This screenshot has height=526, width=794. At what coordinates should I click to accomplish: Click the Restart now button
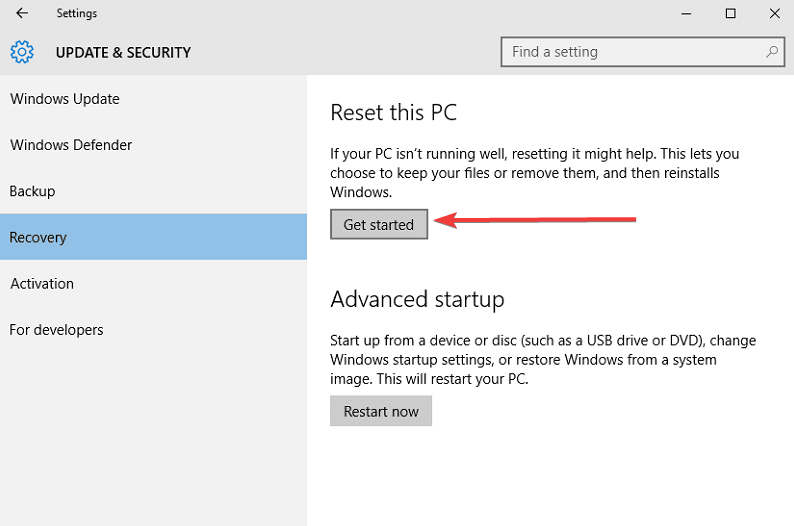[x=381, y=411]
